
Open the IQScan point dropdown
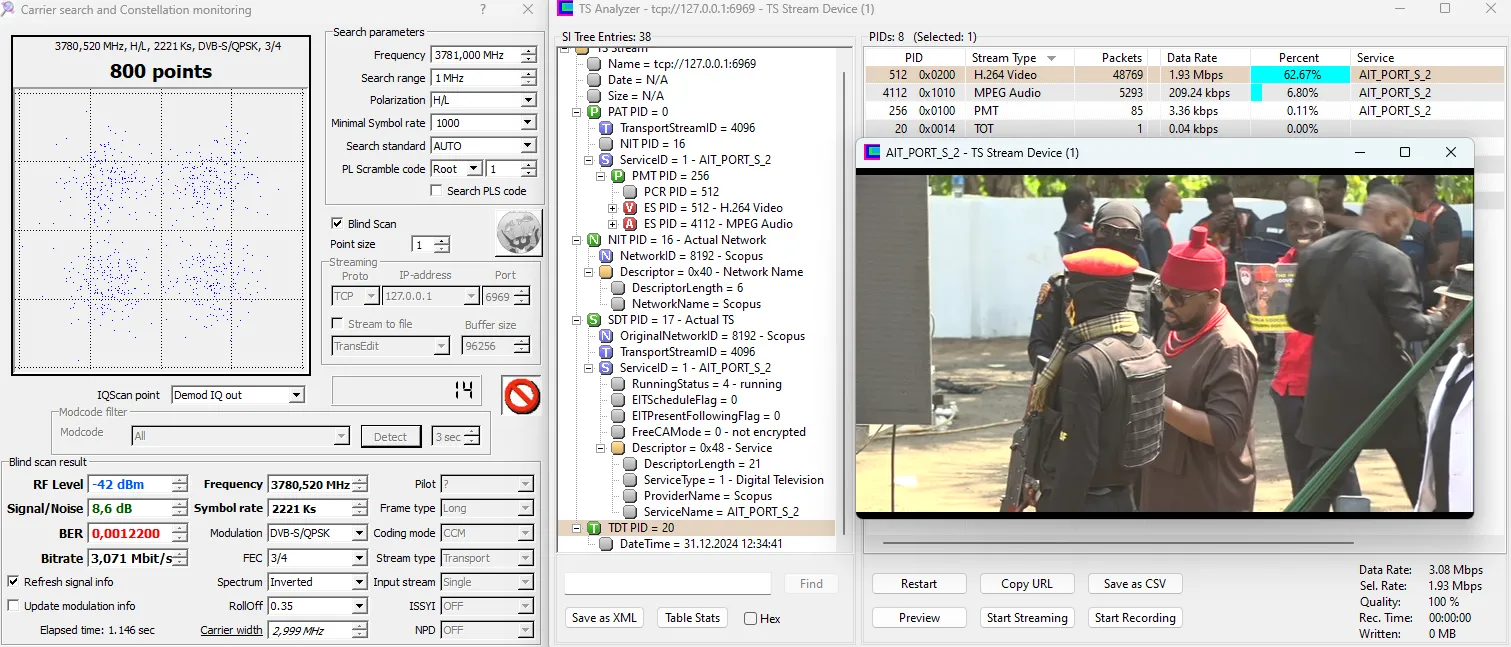click(295, 395)
